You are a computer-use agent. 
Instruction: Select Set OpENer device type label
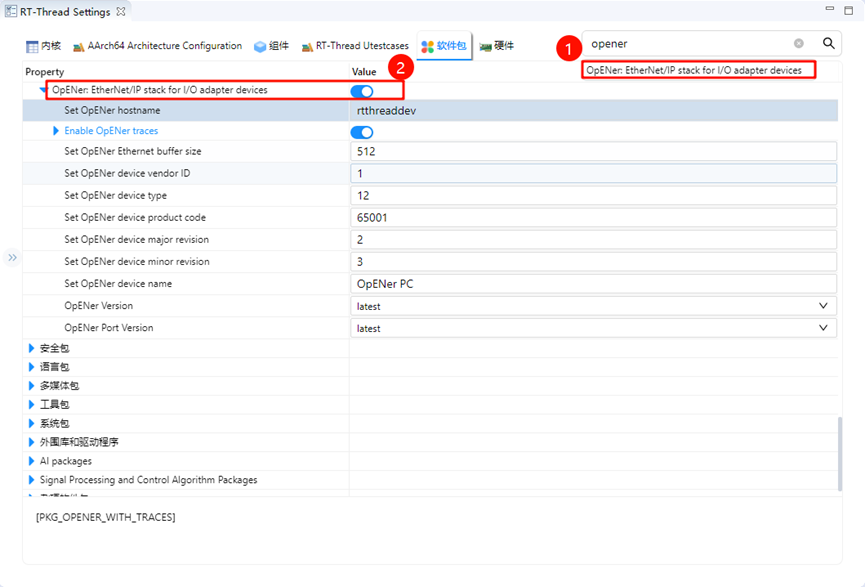115,195
